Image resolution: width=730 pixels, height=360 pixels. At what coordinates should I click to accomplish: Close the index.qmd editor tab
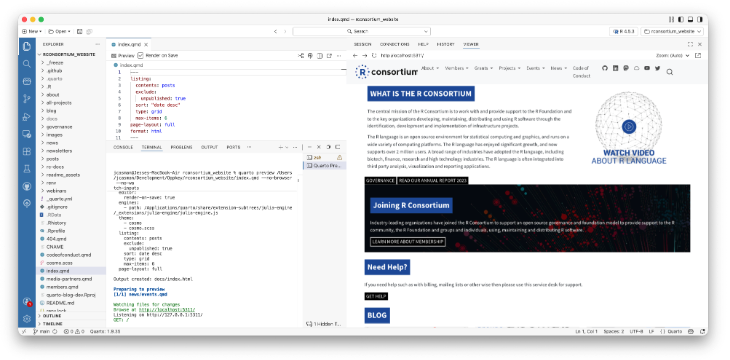coord(146,45)
